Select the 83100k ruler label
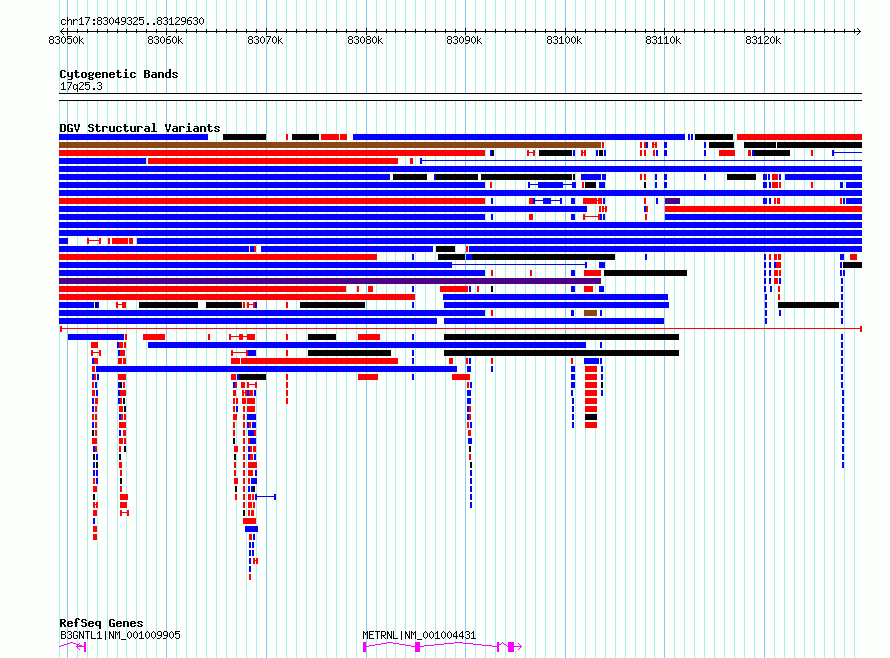 point(564,40)
